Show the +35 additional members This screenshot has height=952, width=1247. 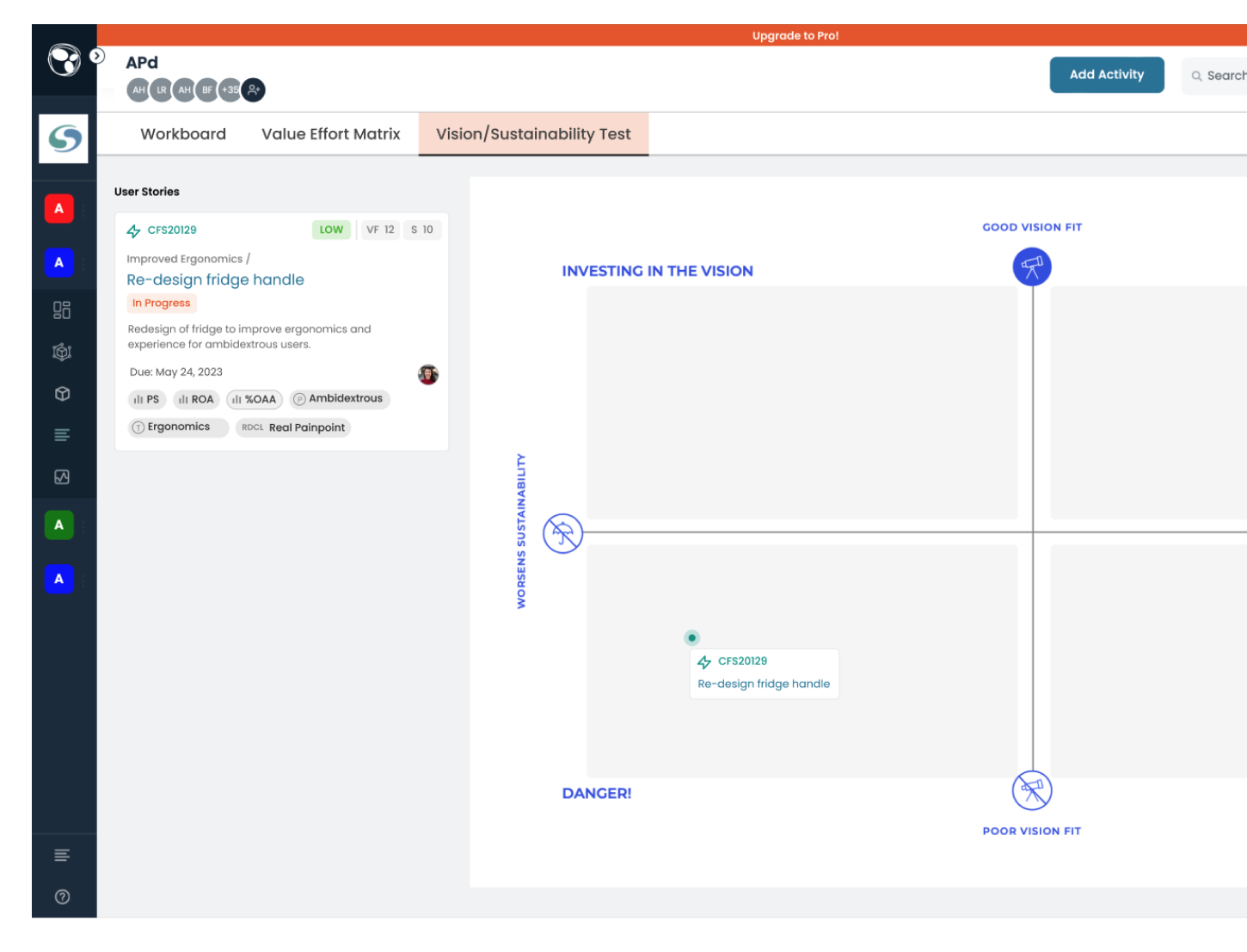click(x=230, y=89)
